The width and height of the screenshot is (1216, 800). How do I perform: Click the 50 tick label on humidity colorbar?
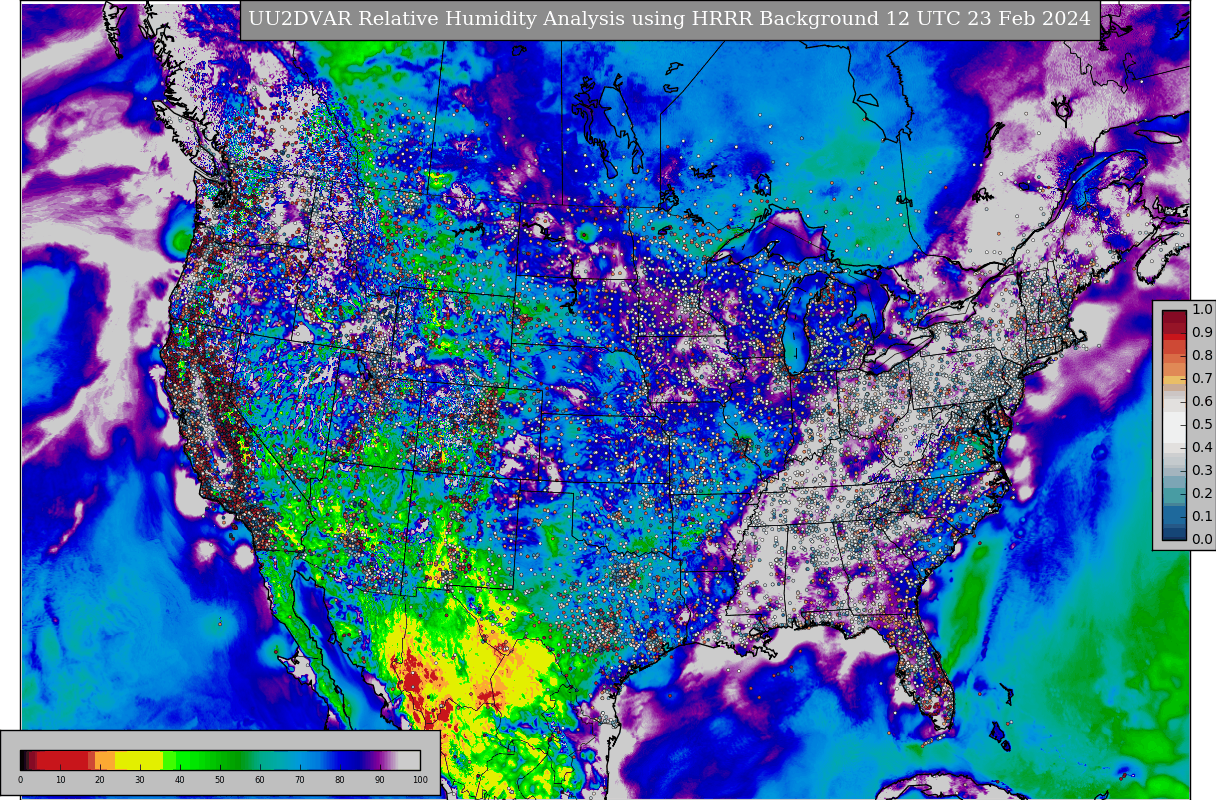pos(220,780)
